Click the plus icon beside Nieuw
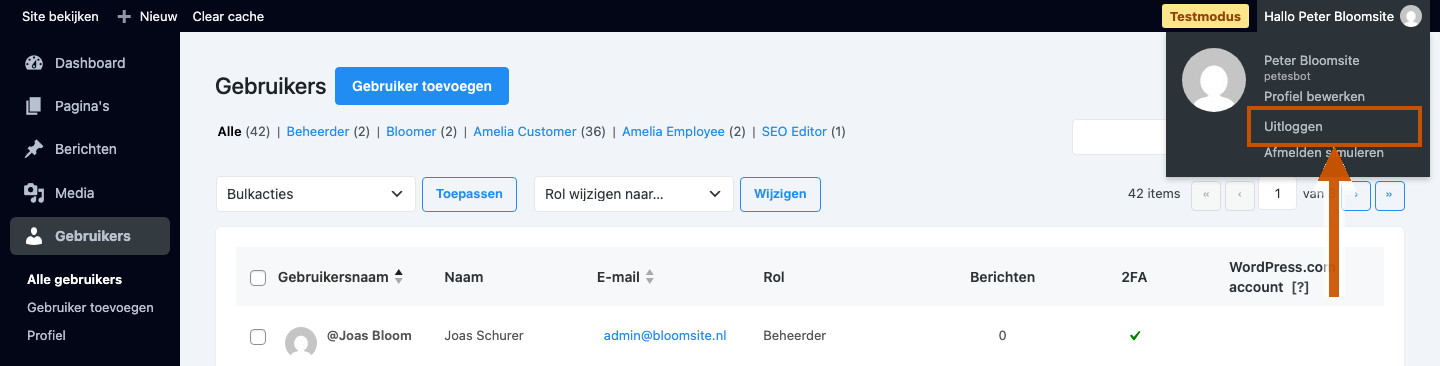Viewport: 1440px width, 366px height. point(124,17)
